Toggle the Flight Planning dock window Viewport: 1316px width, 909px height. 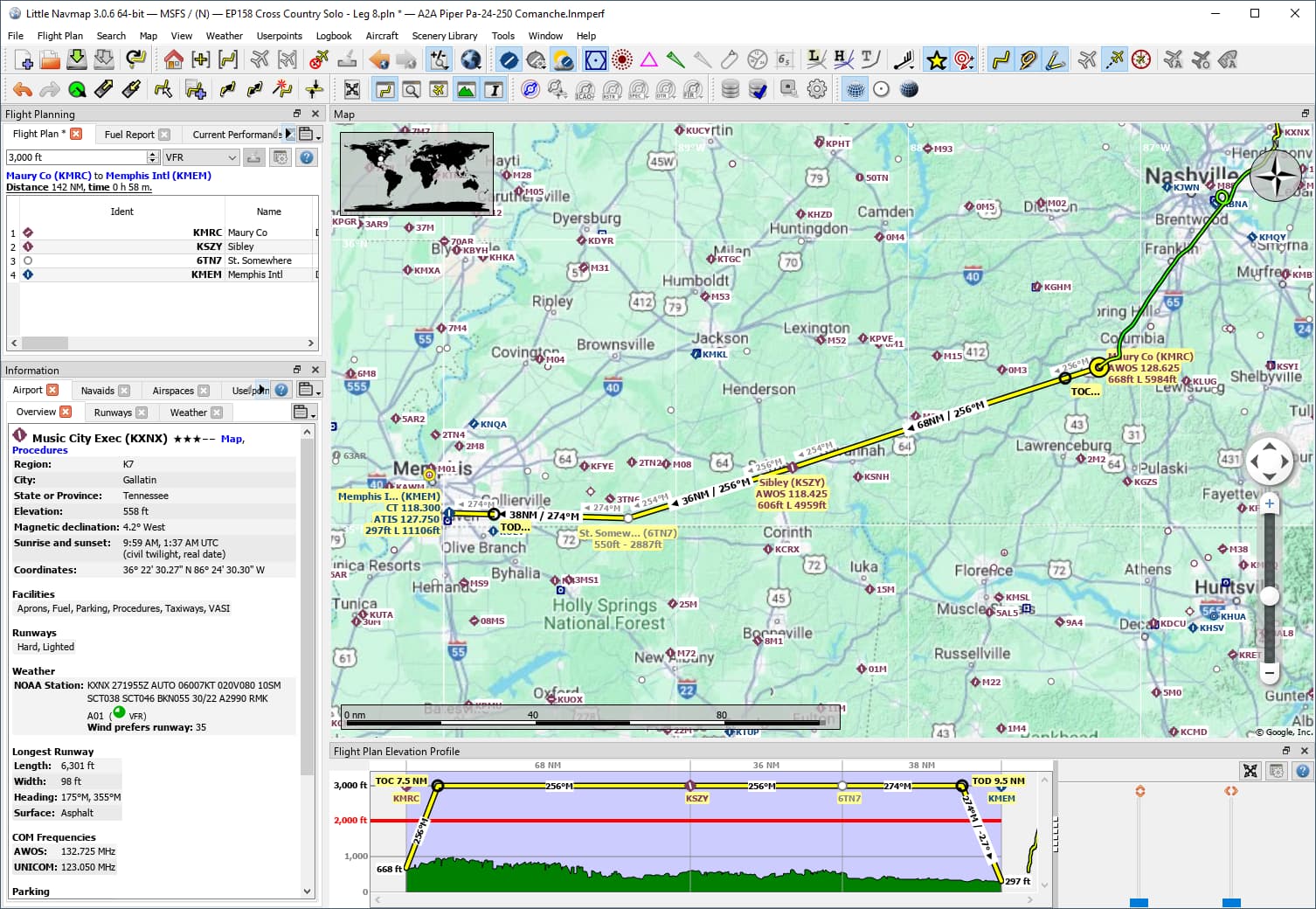point(384,89)
